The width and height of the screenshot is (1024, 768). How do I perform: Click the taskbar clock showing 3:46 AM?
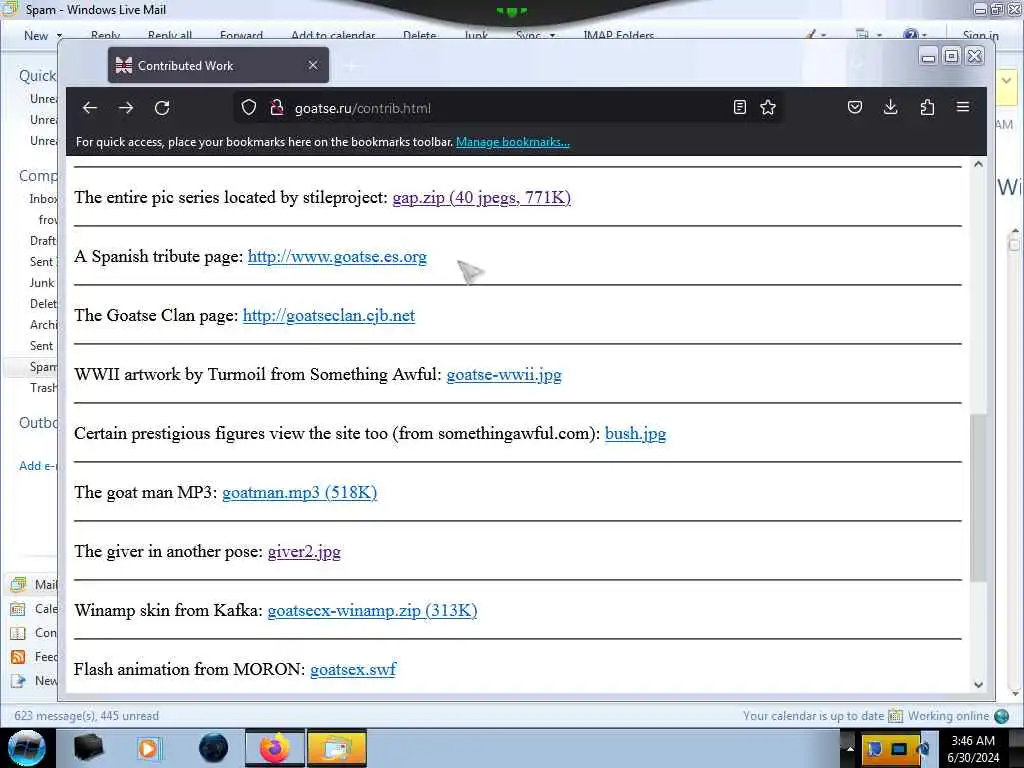[973, 748]
